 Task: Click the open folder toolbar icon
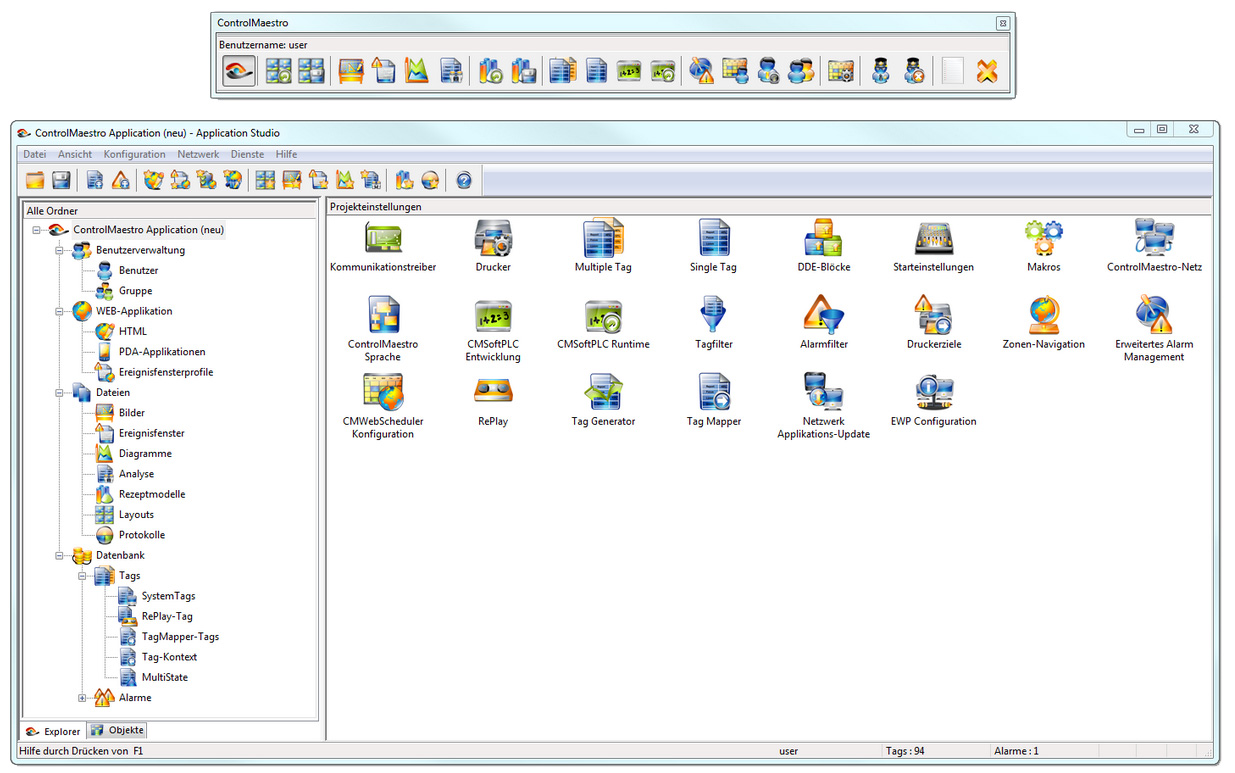[x=35, y=180]
